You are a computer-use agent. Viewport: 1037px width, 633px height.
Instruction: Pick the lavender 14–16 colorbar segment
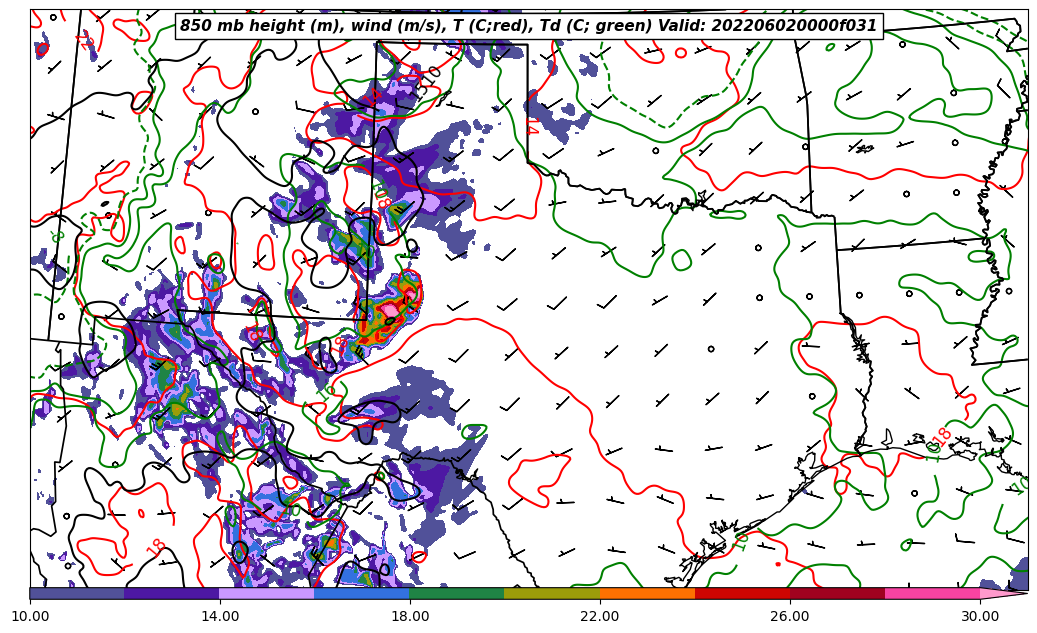[267, 593]
